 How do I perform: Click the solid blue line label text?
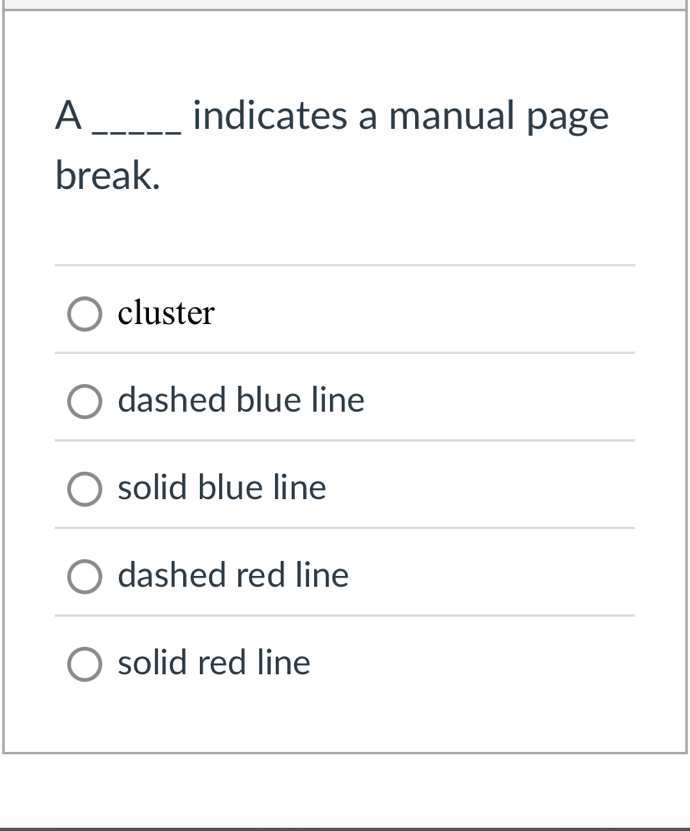pos(222,488)
